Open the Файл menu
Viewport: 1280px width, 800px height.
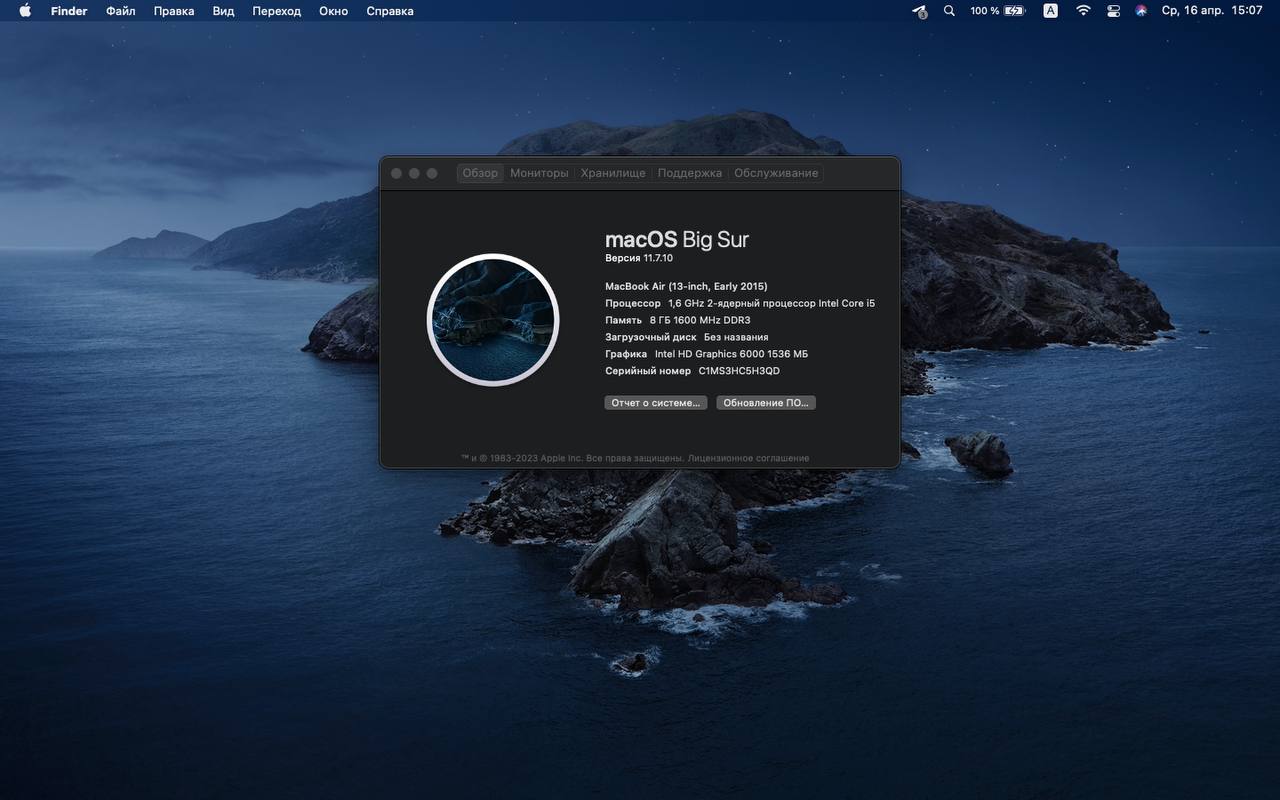121,11
